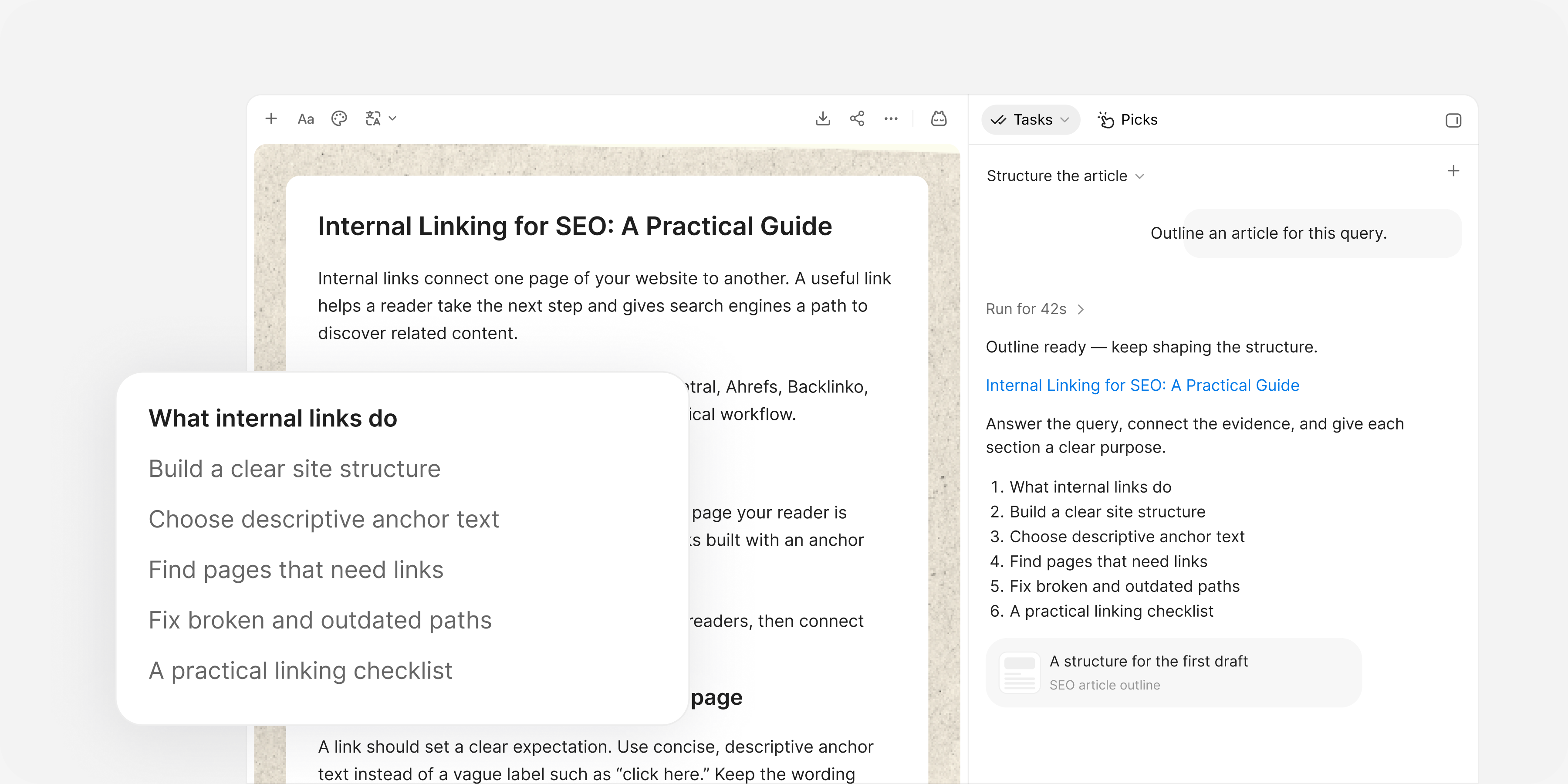Click the plus icon to add new task

point(1453,171)
